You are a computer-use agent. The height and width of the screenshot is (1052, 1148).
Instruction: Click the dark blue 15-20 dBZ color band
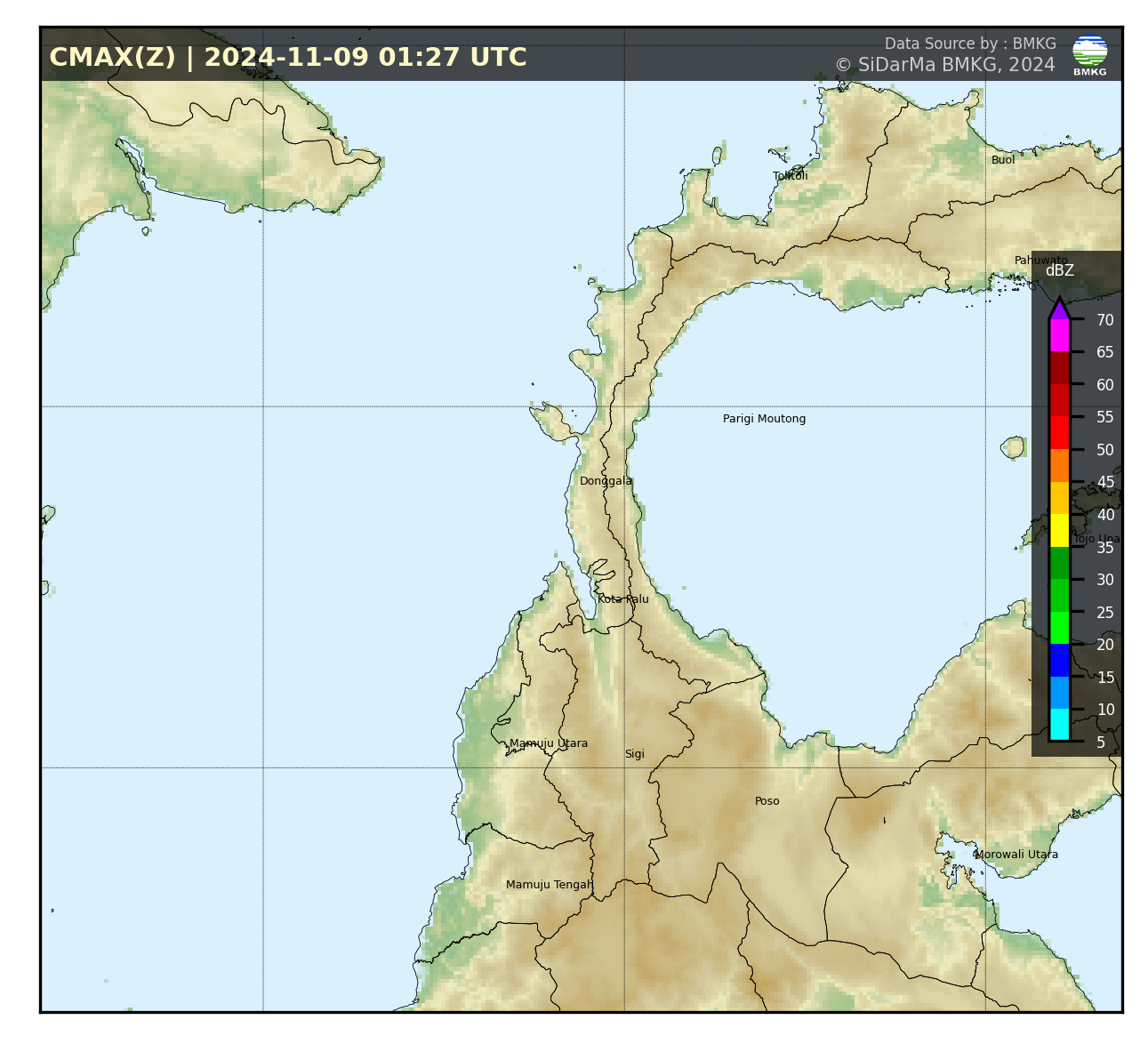tap(1059, 661)
